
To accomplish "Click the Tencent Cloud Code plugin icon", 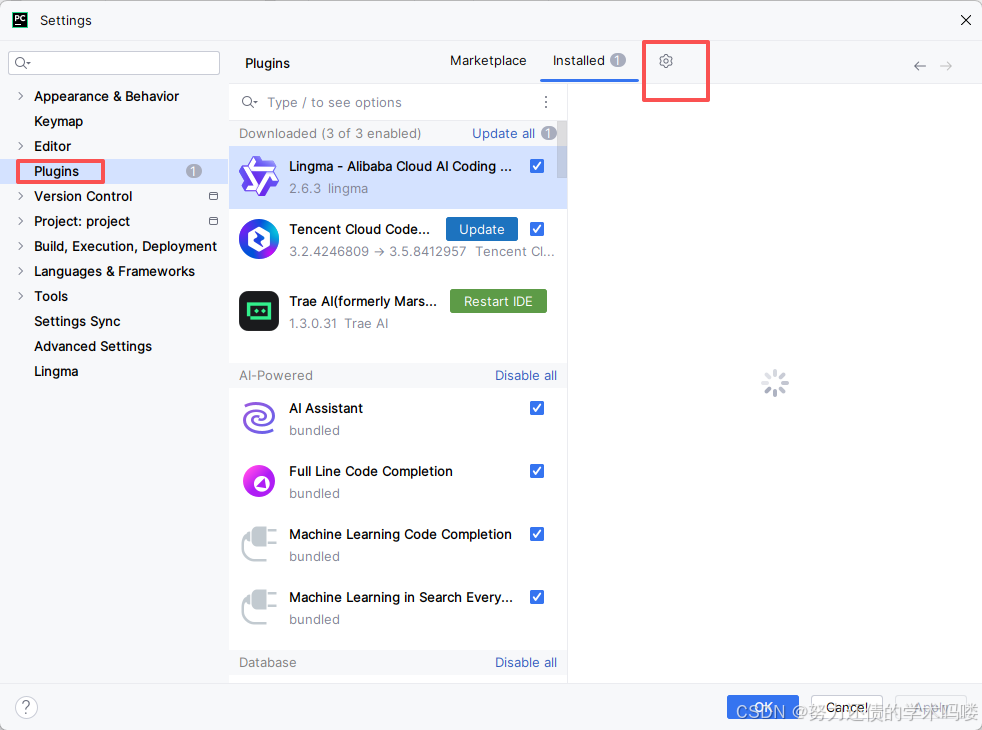I will coord(259,239).
